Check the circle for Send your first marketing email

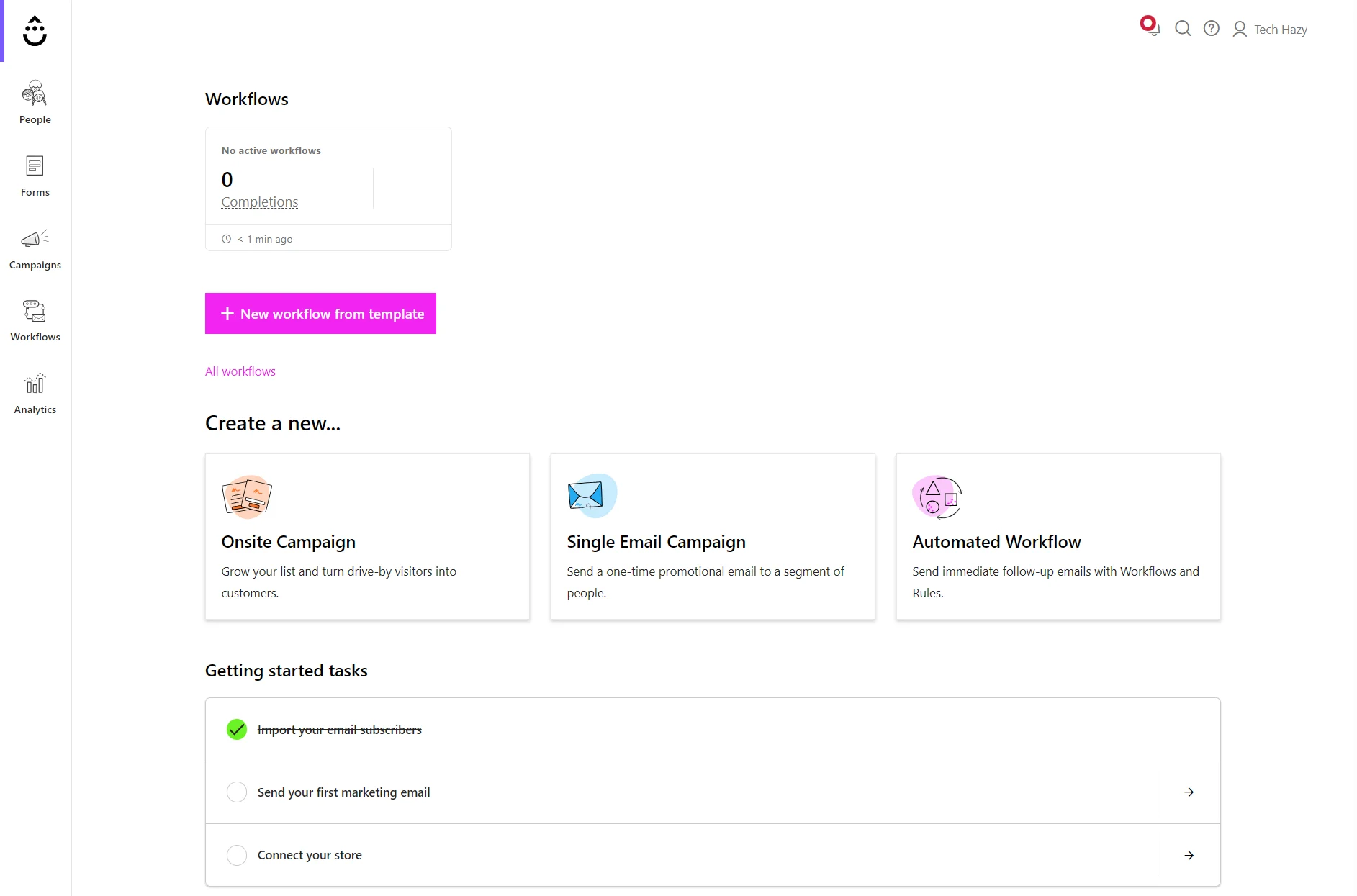237,792
